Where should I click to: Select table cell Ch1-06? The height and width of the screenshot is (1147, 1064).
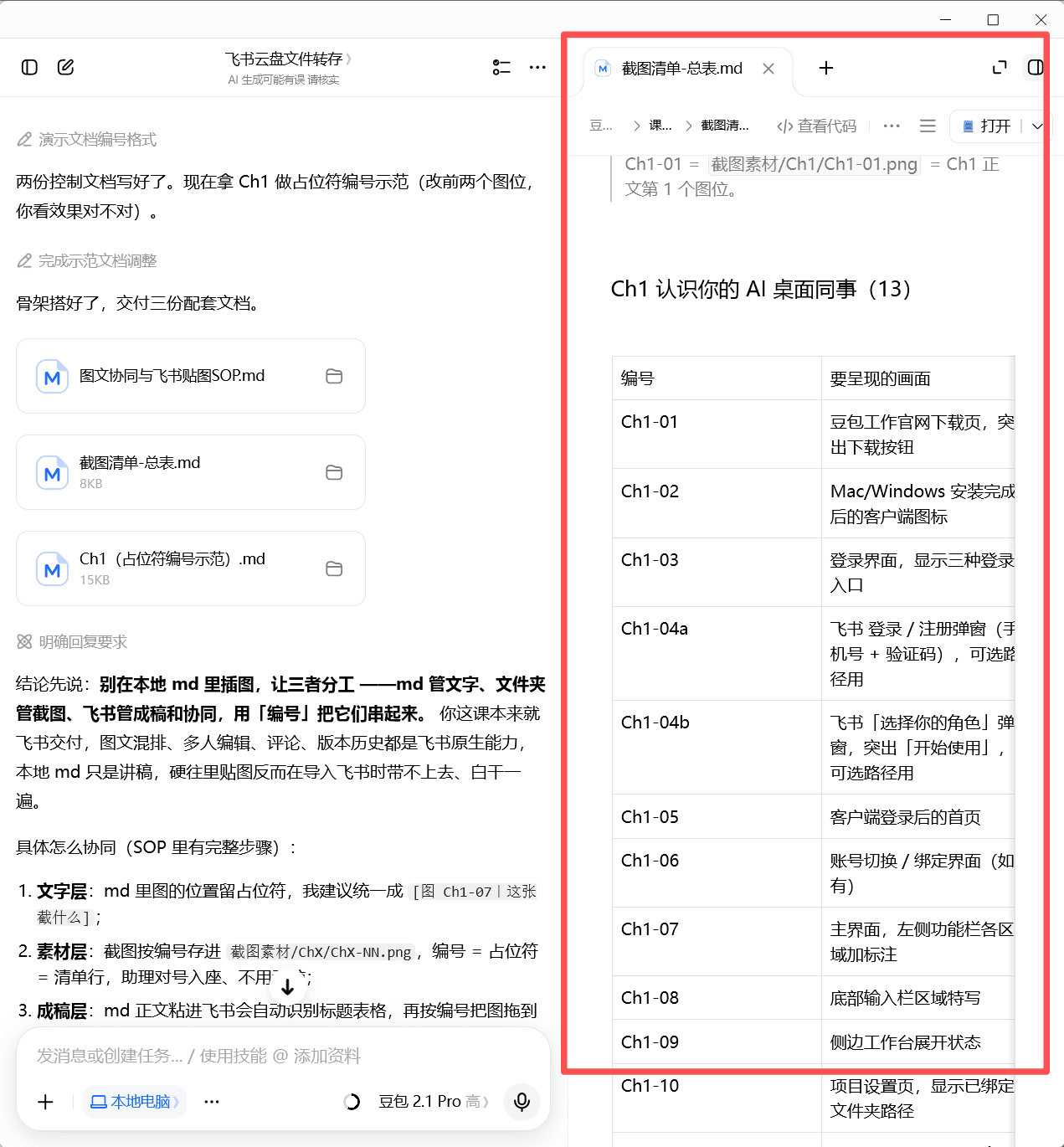tap(717, 872)
